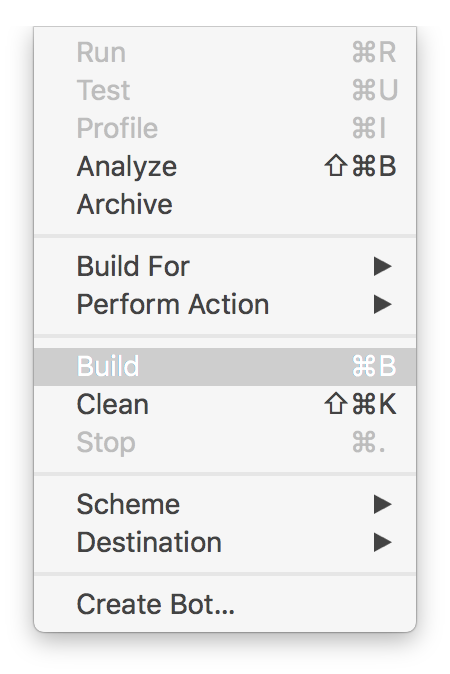Viewport: 450px width, 674px height.
Task: Expand the triangle next to Scheme
Action: click(383, 504)
